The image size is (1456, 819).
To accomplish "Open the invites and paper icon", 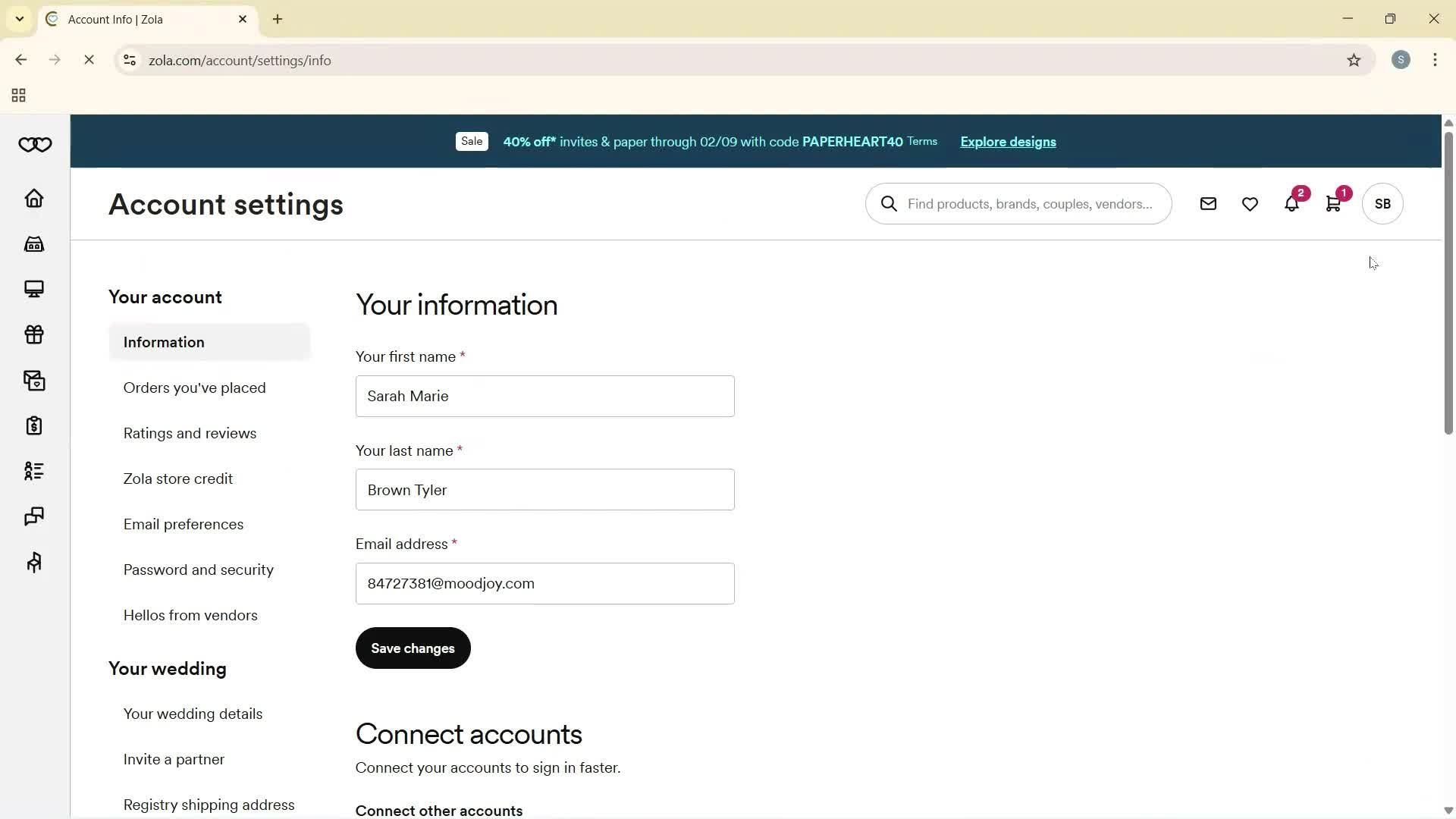I will pyautogui.click(x=34, y=381).
